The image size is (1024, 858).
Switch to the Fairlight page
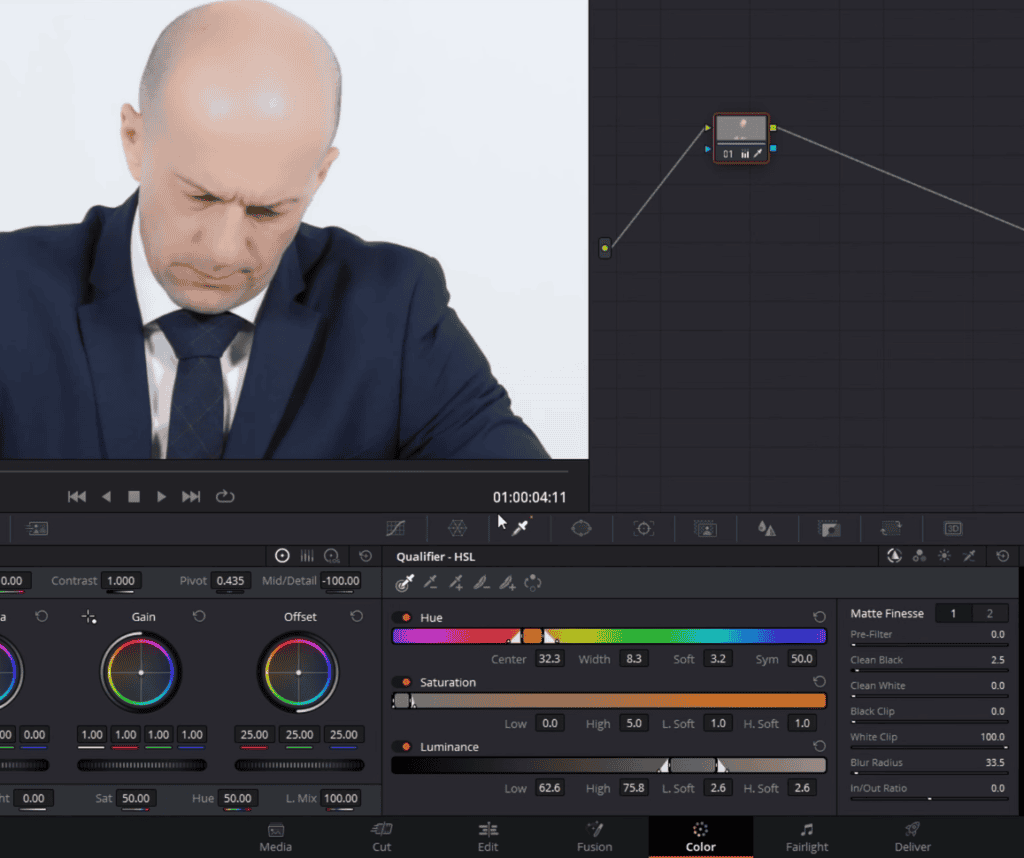point(807,837)
